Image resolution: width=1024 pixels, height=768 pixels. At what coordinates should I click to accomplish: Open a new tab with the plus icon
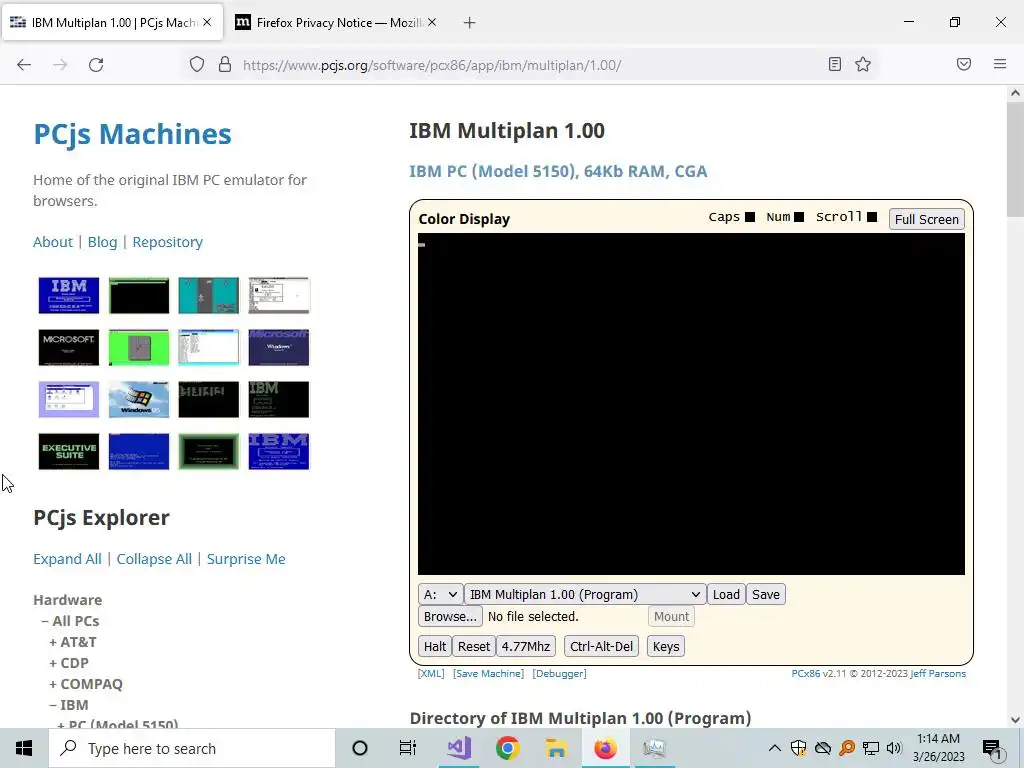click(470, 23)
